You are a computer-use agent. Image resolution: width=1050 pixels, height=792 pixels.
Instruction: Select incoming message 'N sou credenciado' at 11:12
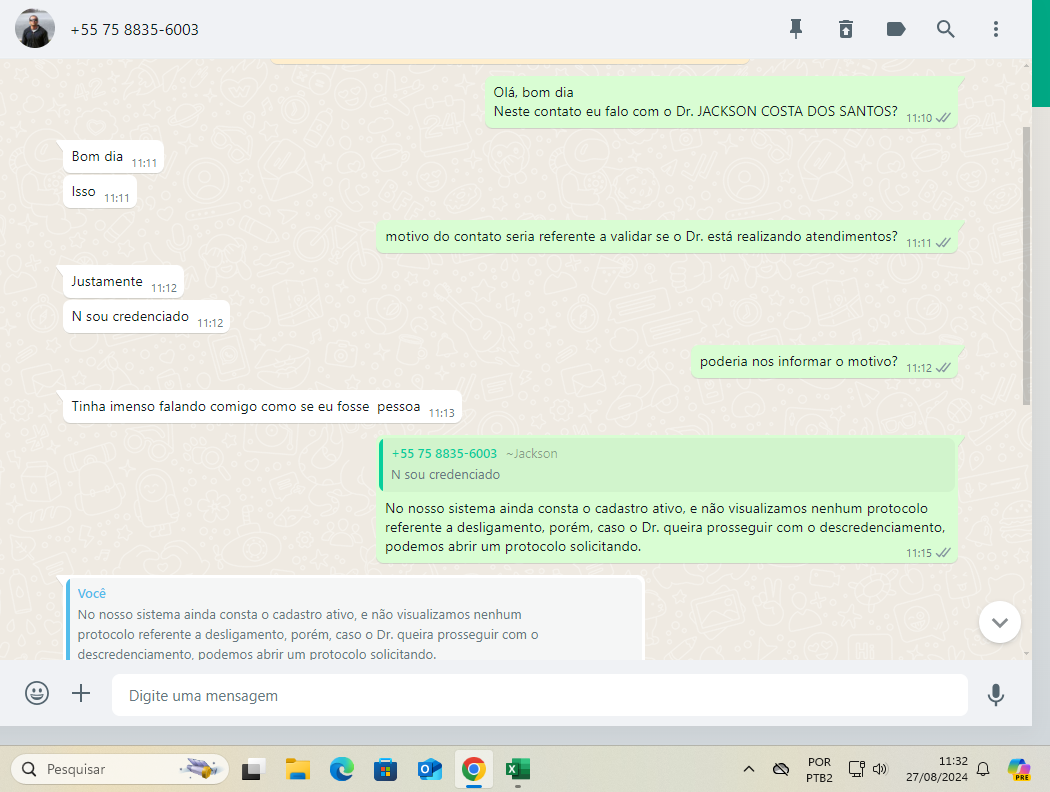click(146, 317)
